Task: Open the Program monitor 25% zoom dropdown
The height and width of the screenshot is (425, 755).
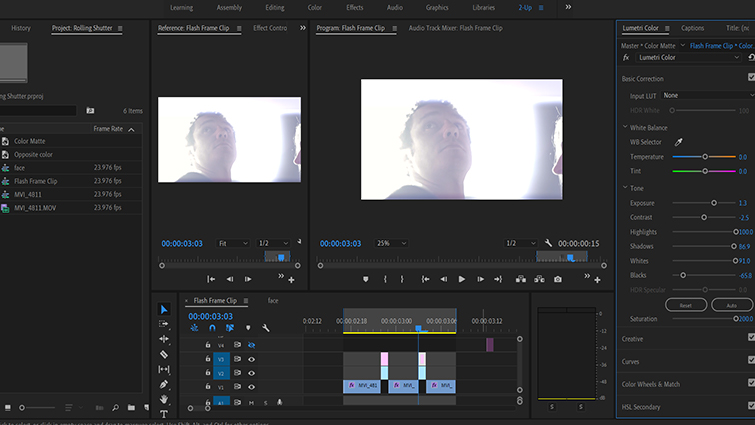Action: 390,243
